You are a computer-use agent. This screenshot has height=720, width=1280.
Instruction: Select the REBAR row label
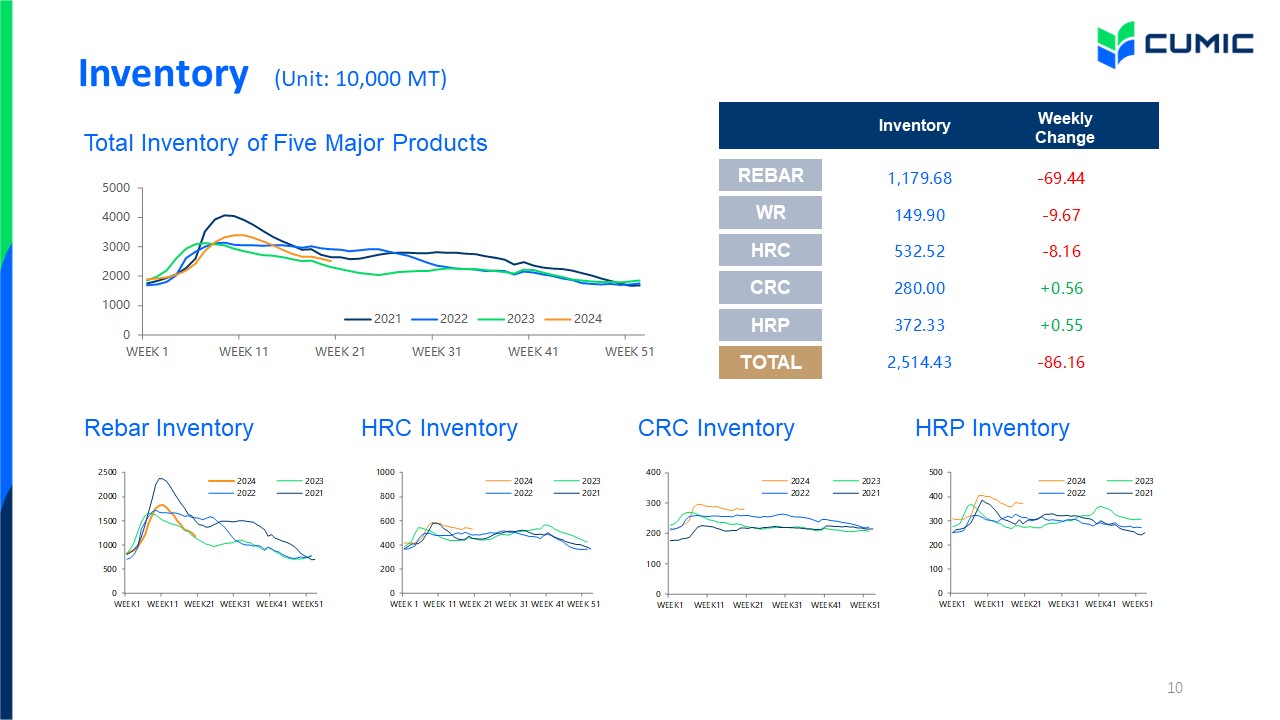770,175
